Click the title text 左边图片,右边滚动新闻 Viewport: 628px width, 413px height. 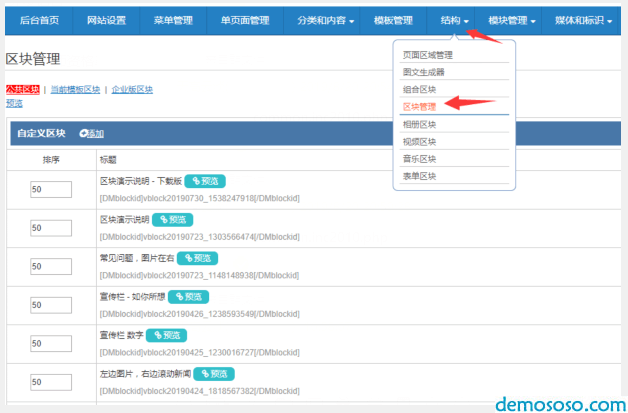pyautogui.click(x=145, y=374)
